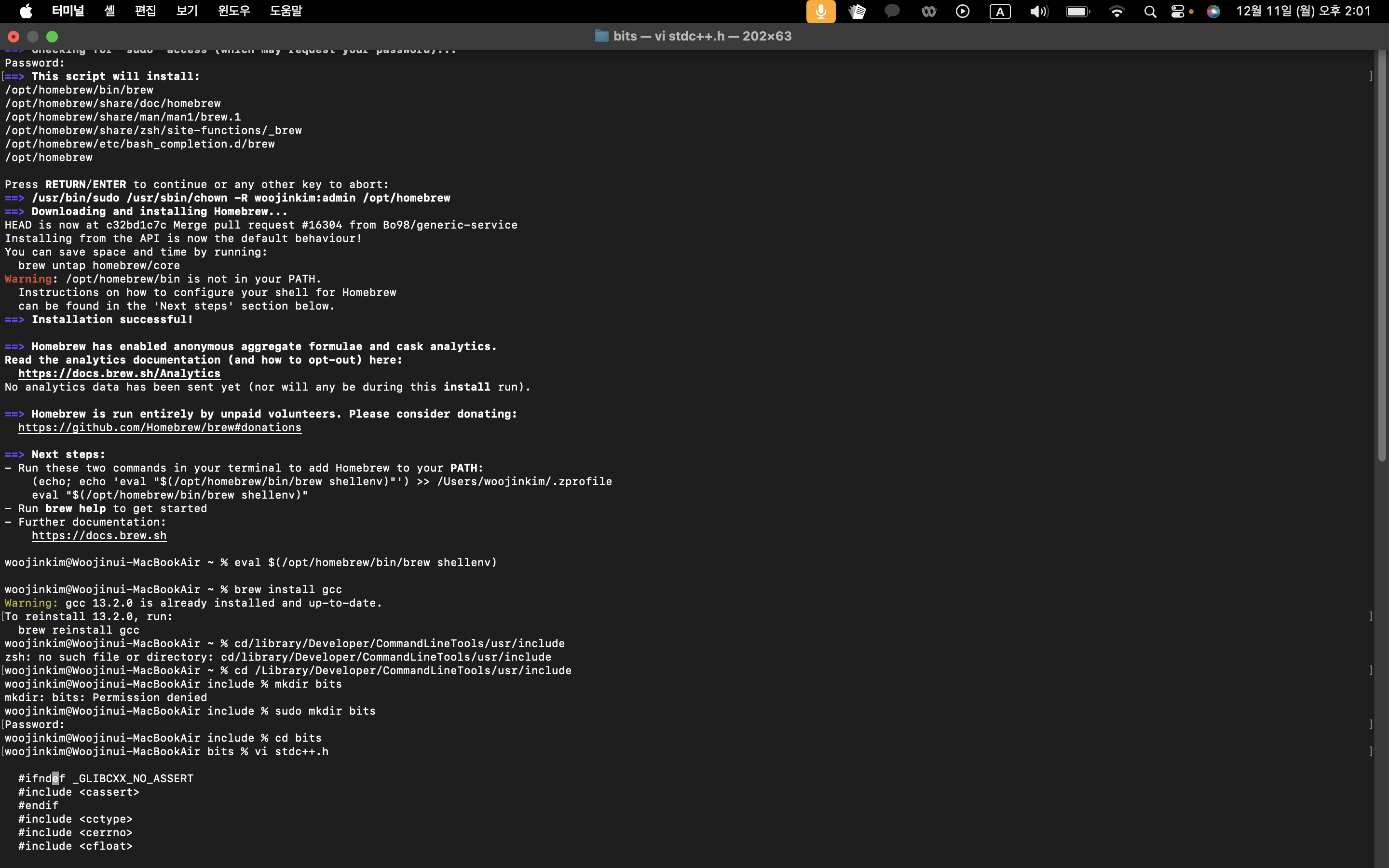Click the 'brew untap homebrew/core' line
1389x868 pixels.
coord(99,265)
